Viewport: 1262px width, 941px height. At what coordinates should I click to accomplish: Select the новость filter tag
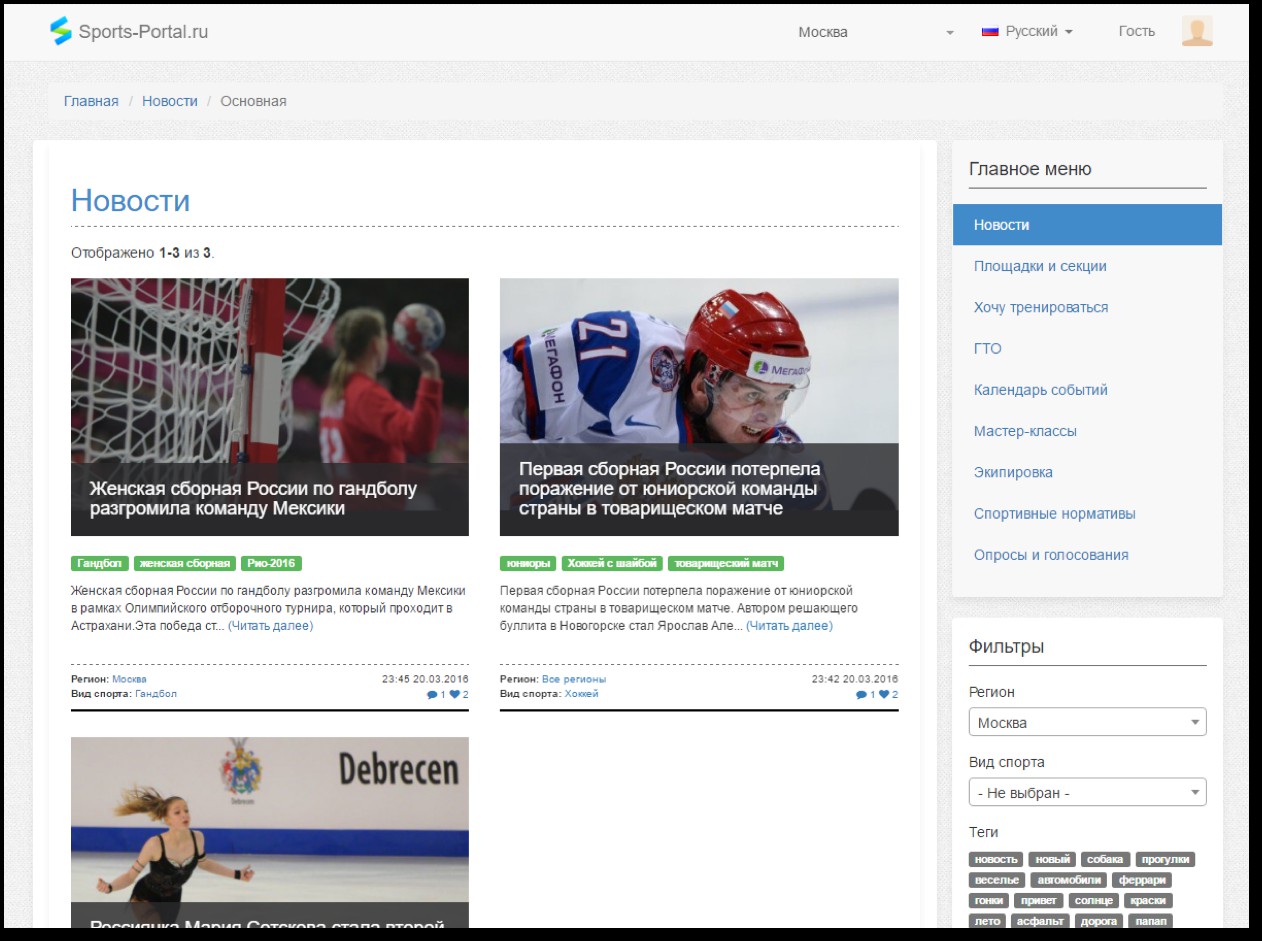click(x=996, y=860)
